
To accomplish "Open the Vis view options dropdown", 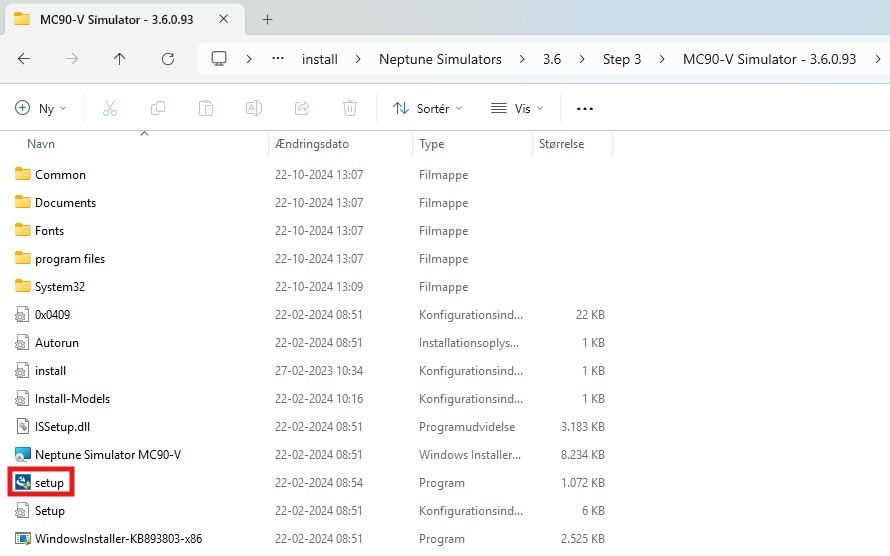I will click(517, 108).
